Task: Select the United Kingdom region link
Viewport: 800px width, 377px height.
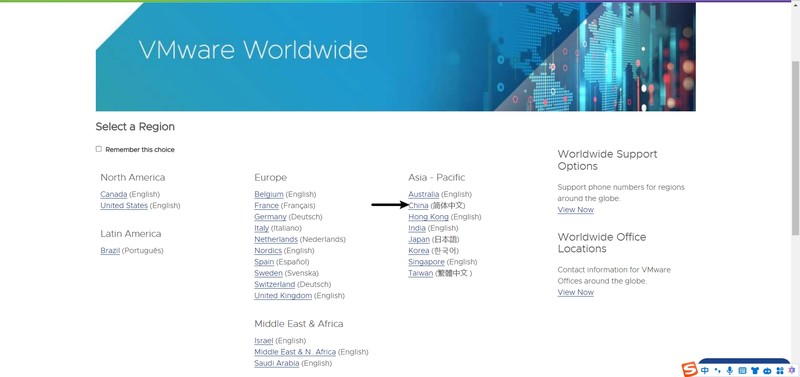Action: point(283,295)
